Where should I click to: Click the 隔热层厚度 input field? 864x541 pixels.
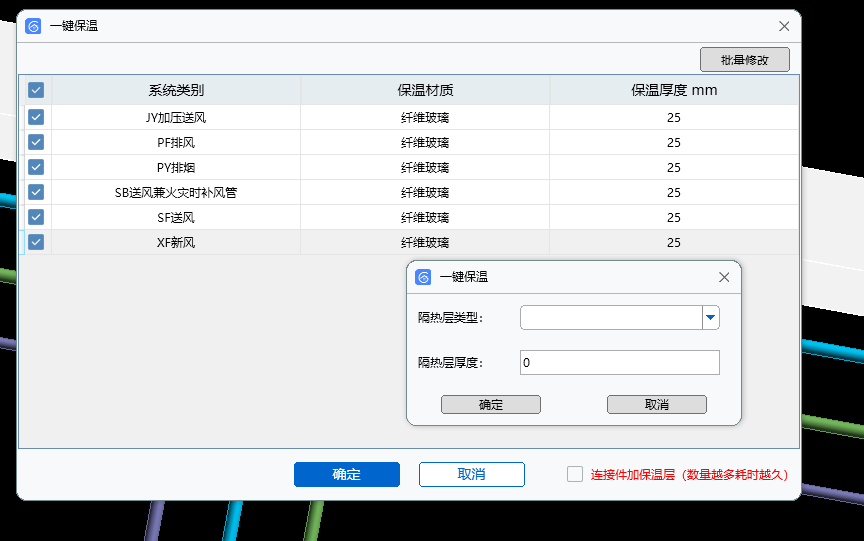619,363
